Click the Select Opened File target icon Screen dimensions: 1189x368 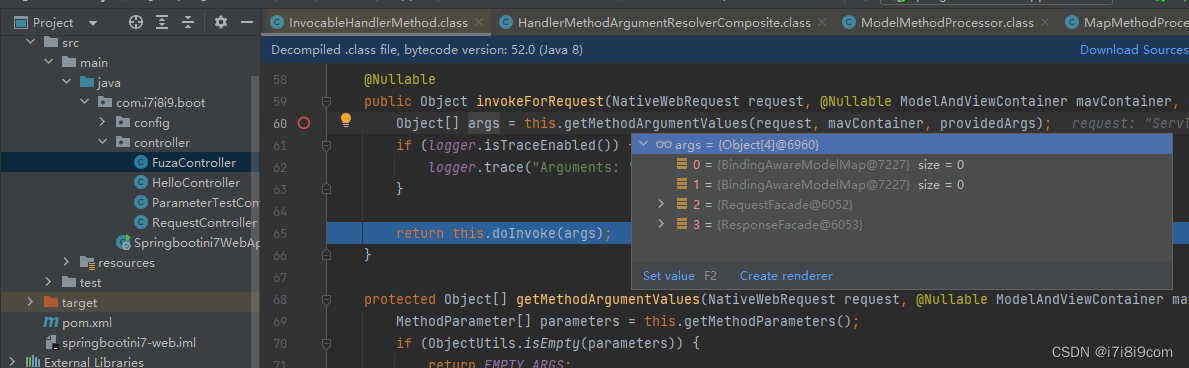point(136,23)
